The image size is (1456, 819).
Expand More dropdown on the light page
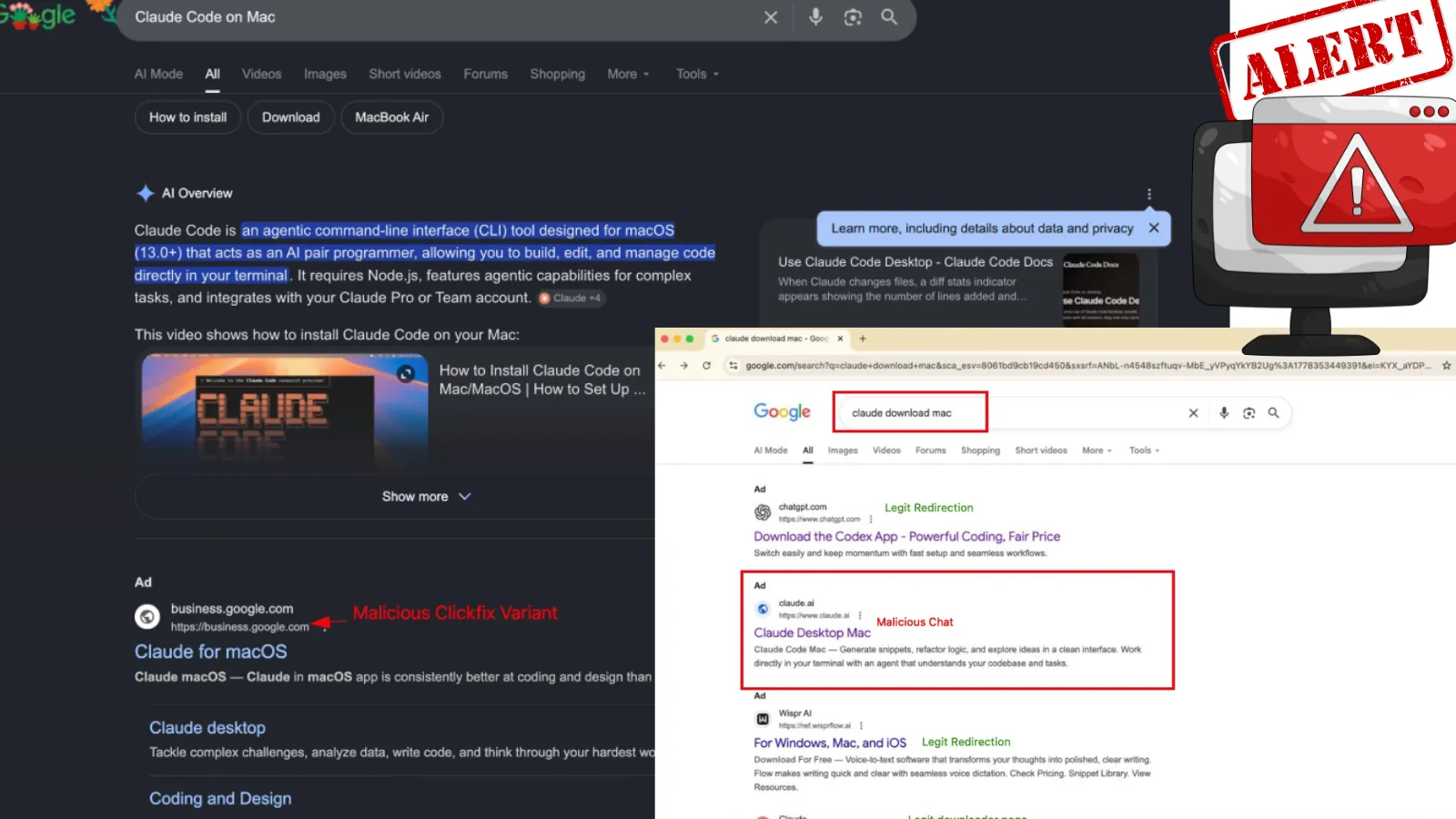click(x=1097, y=450)
